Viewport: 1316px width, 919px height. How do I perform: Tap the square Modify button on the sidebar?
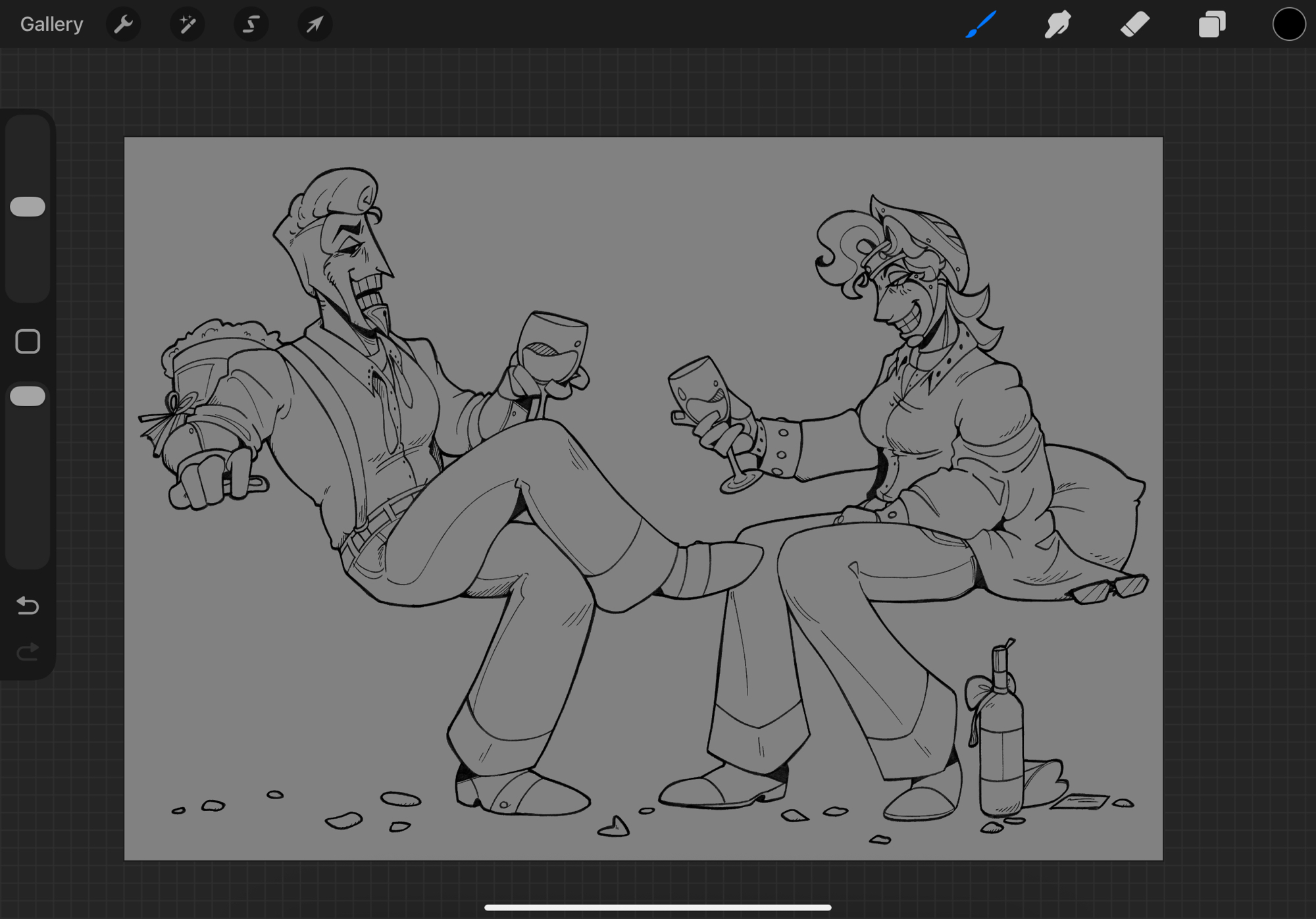point(28,342)
